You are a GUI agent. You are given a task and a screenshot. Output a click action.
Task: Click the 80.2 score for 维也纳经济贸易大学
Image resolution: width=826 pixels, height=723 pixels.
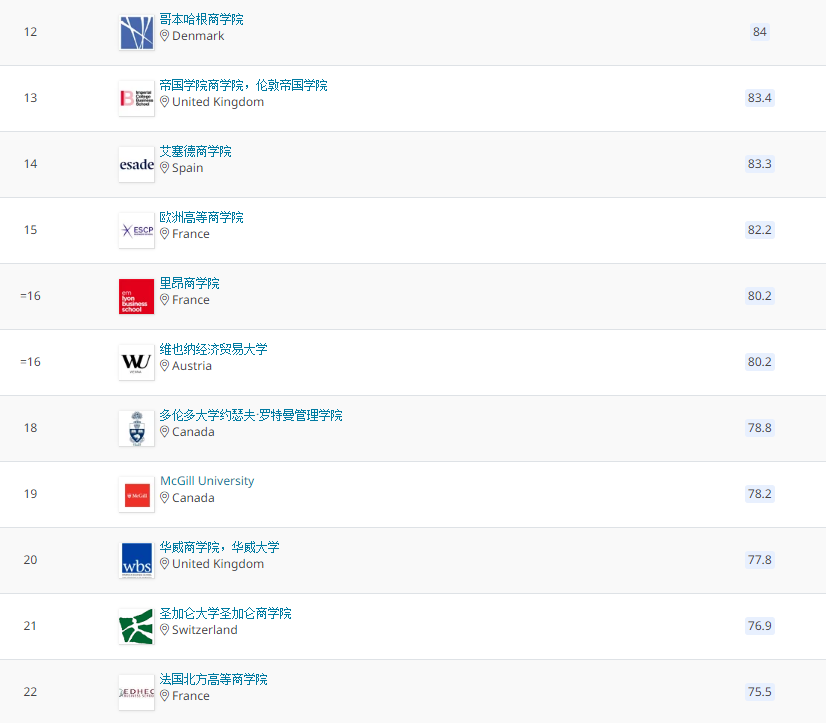(x=760, y=362)
